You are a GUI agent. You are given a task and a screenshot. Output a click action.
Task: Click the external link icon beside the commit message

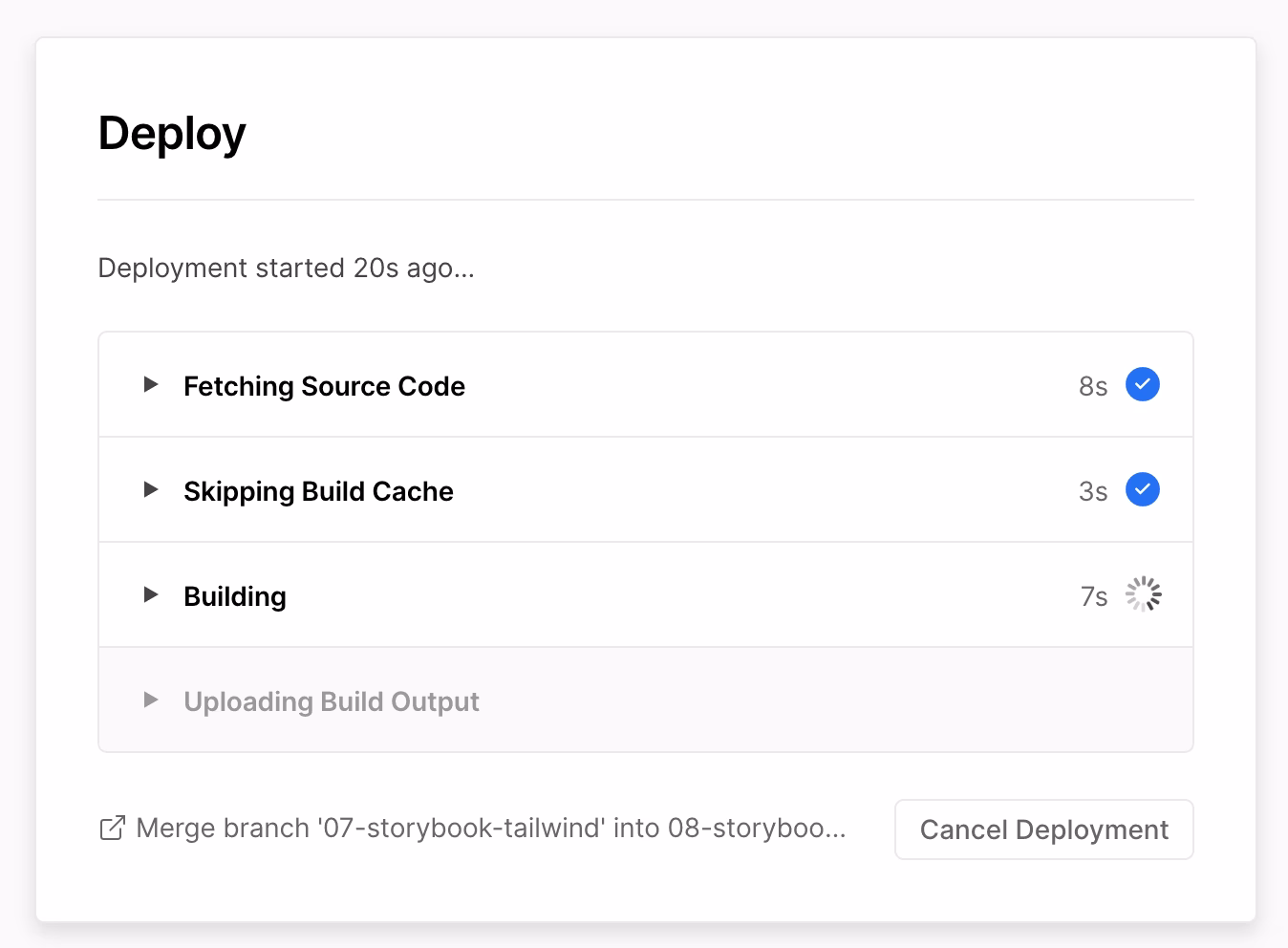click(x=112, y=829)
